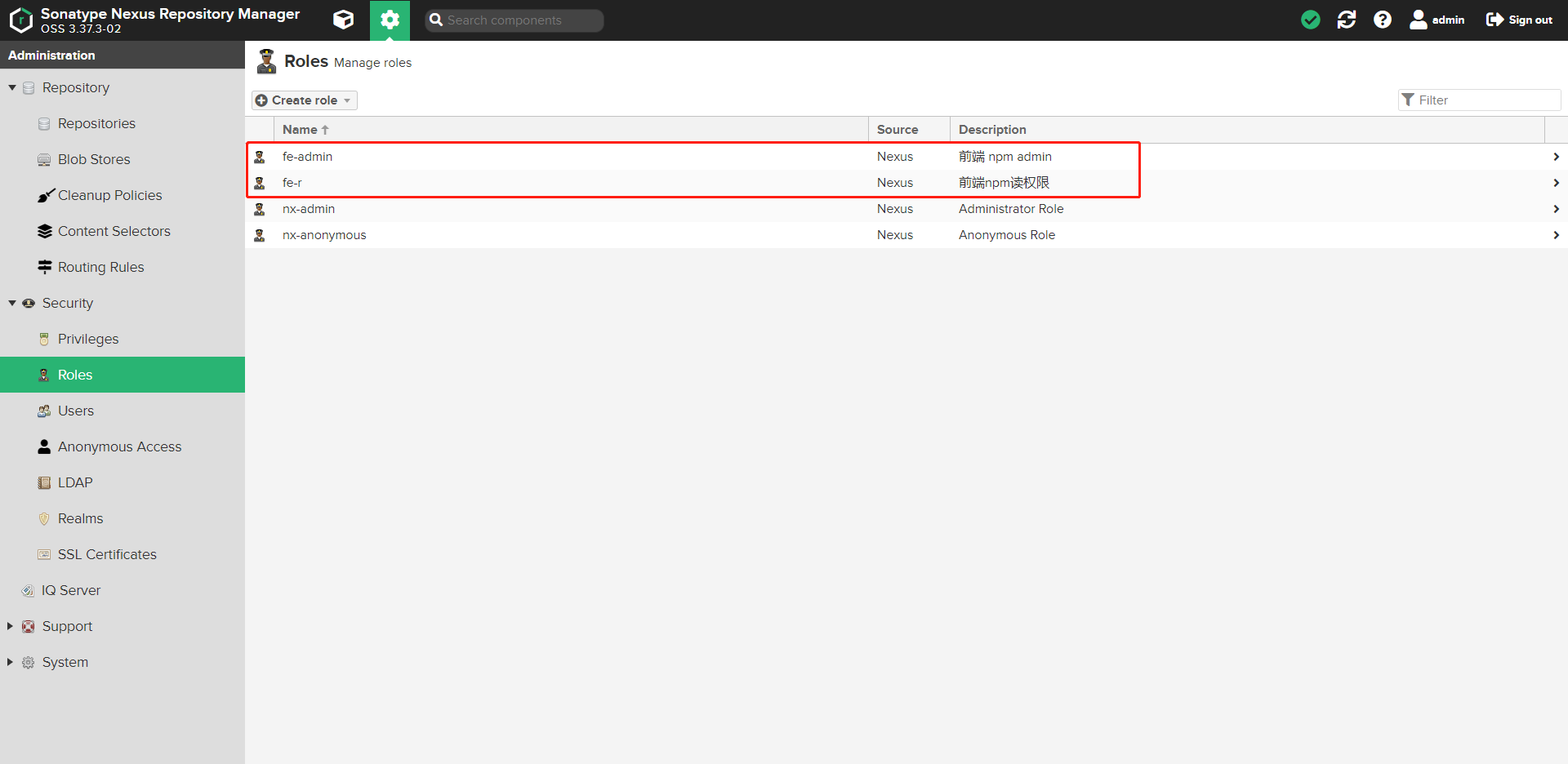Click the Privileges medal icon
The width and height of the screenshot is (1568, 764).
pos(44,340)
